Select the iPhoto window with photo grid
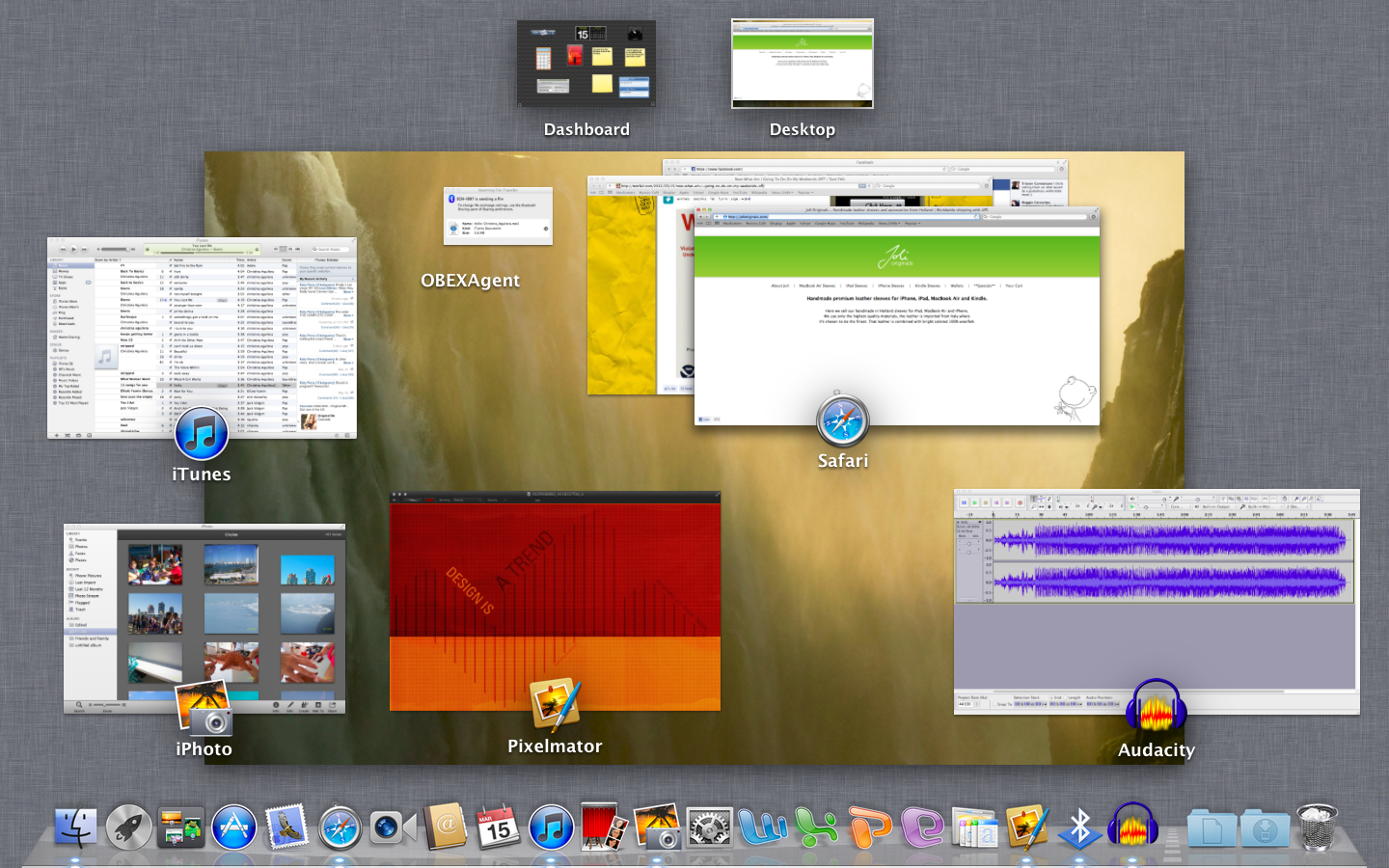The image size is (1389, 868). 204,619
